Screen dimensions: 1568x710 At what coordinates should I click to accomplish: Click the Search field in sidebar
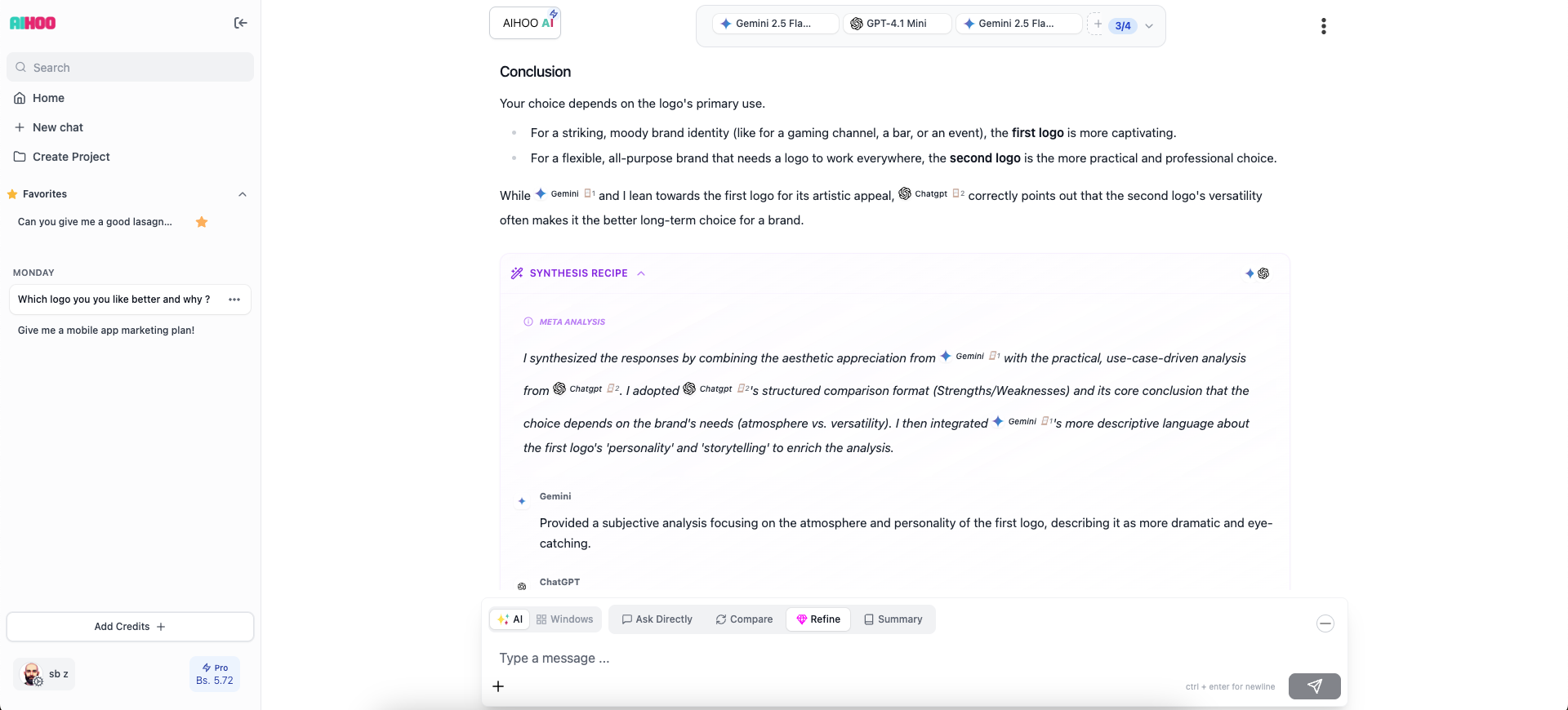tap(131, 68)
